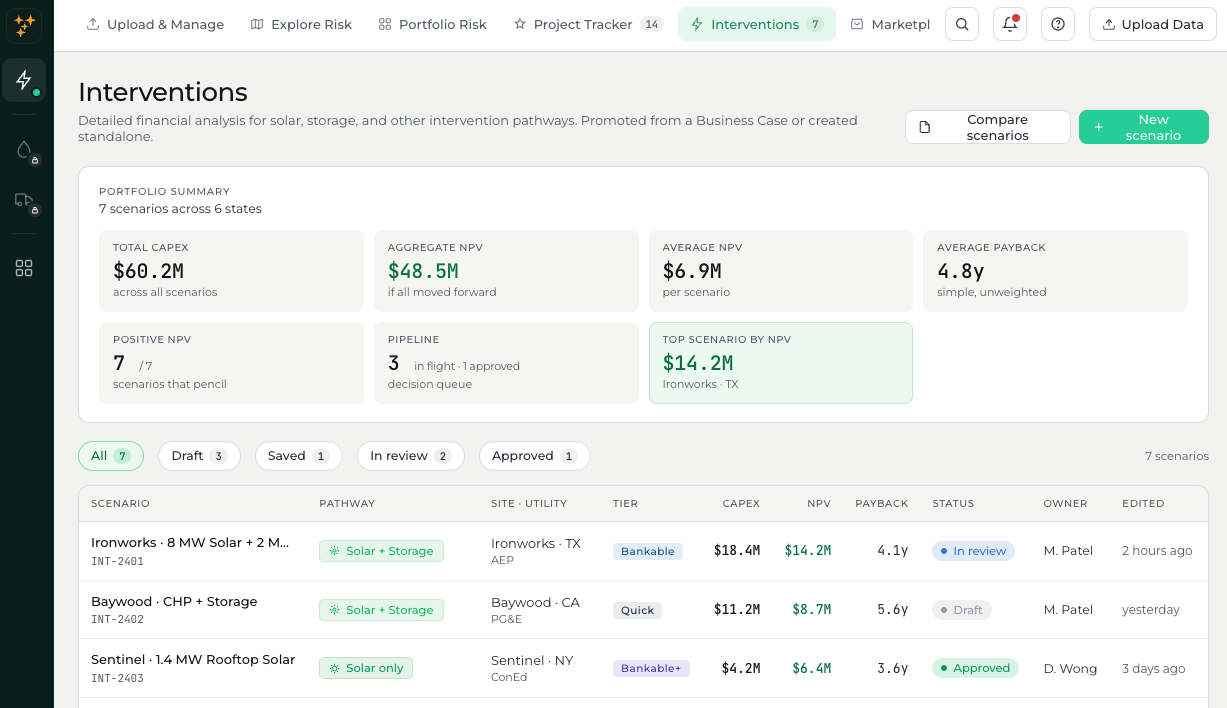Open the notifications bell icon
The image size is (1227, 708).
pos(1010,24)
